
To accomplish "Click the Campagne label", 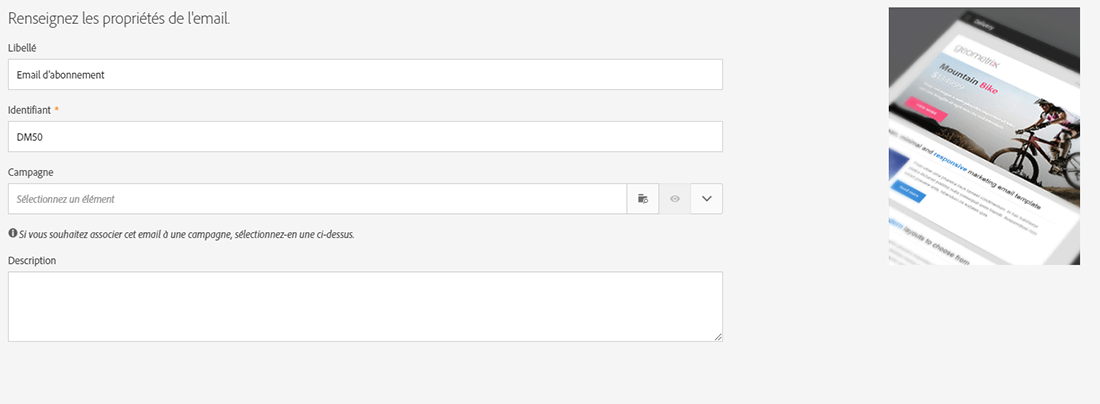I will click(x=30, y=172).
